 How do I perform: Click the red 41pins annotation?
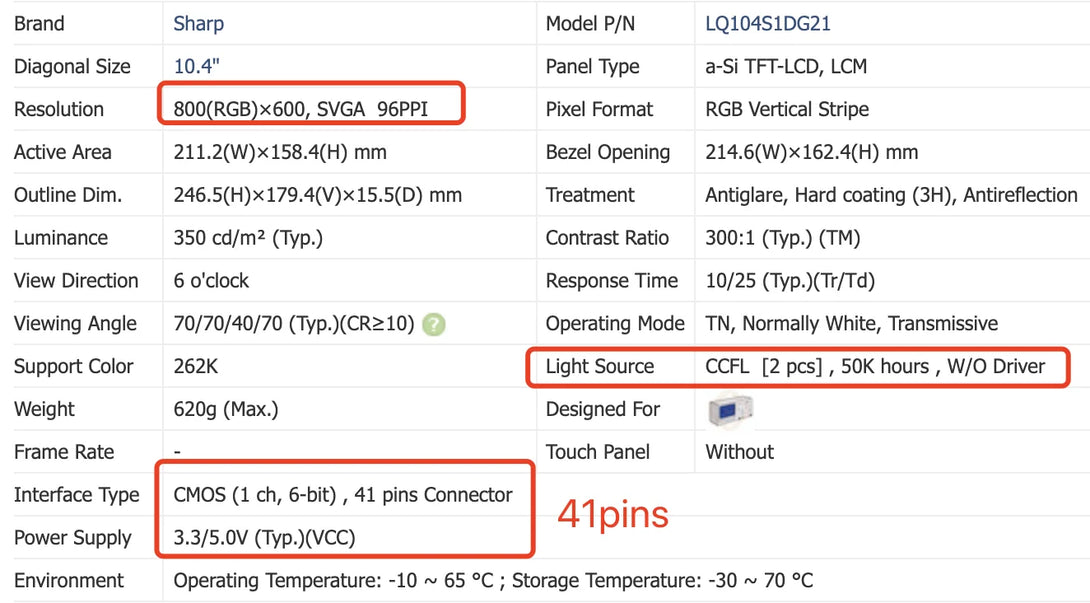[613, 515]
